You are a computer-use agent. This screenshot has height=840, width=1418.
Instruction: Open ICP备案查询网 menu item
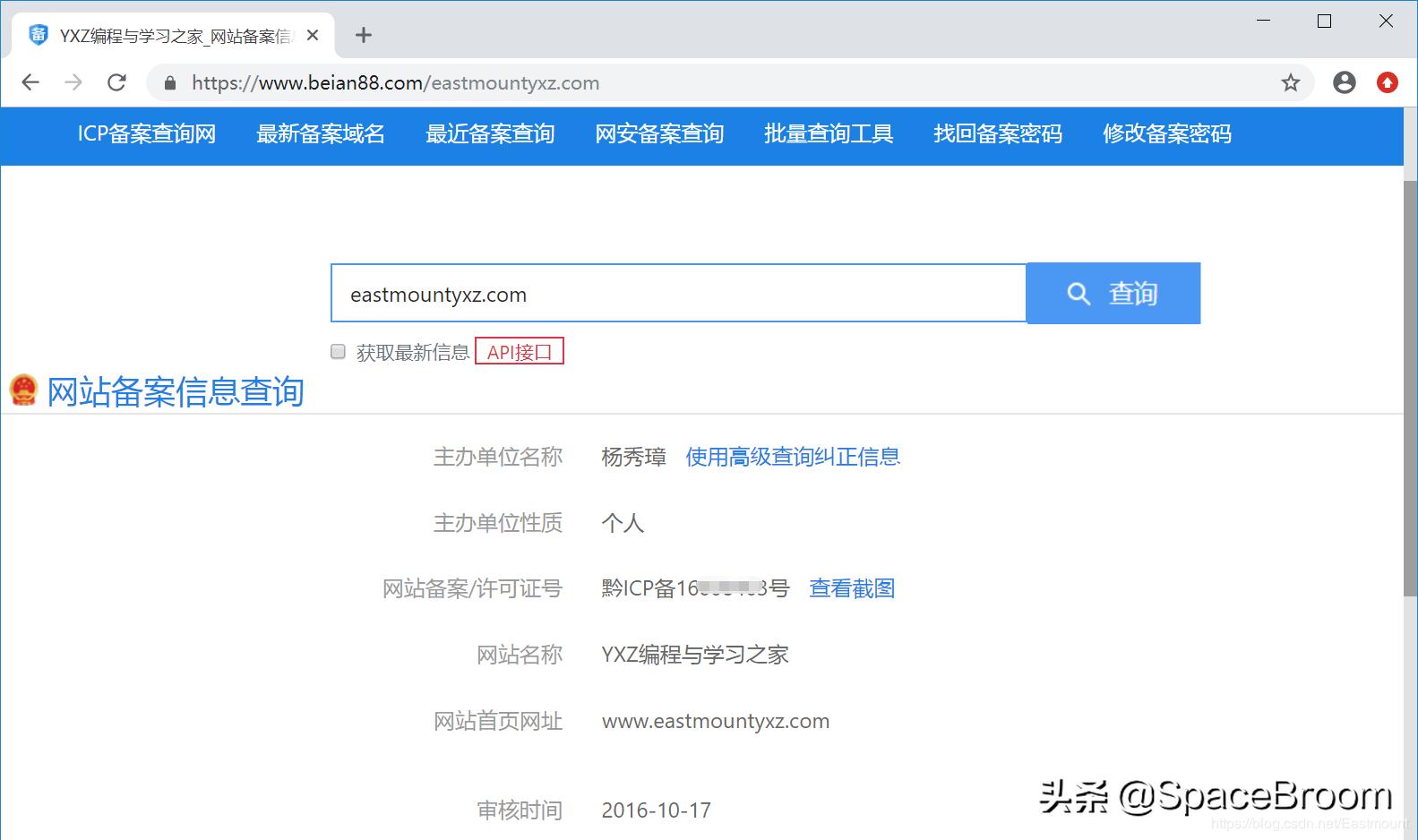[x=147, y=134]
